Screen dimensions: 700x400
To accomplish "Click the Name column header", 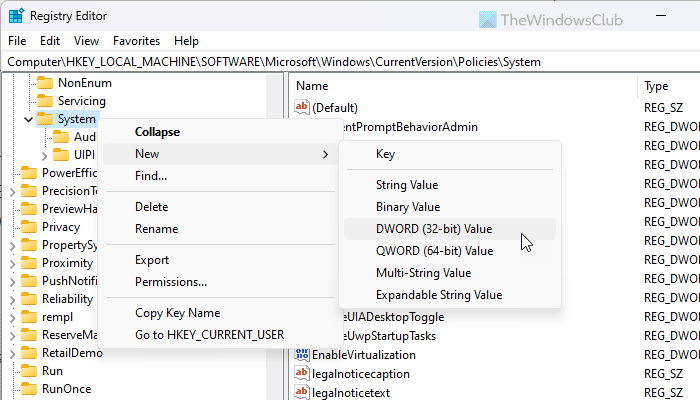I will pos(312,86).
